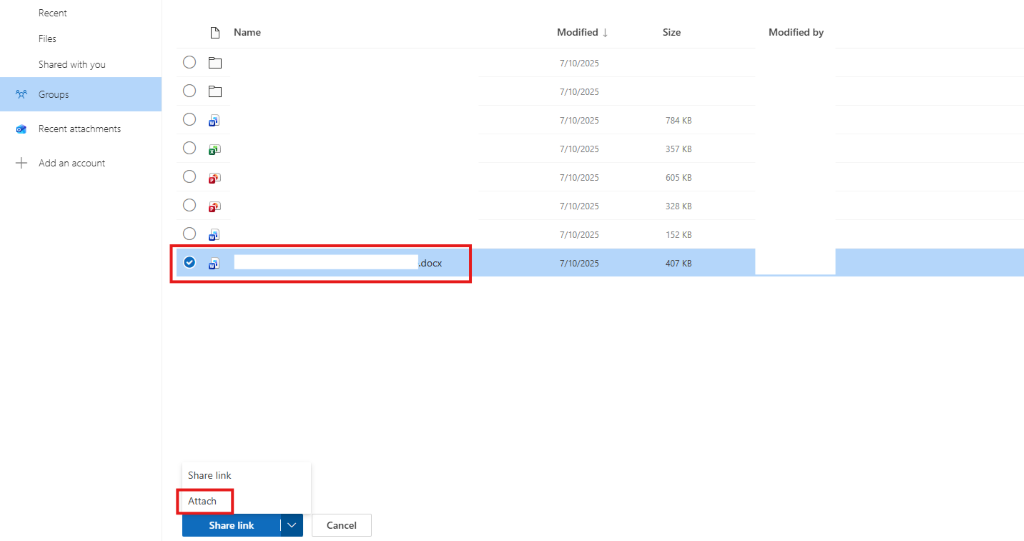The height and width of the screenshot is (541, 1024).
Task: Click the blue Share link button
Action: [x=231, y=525]
